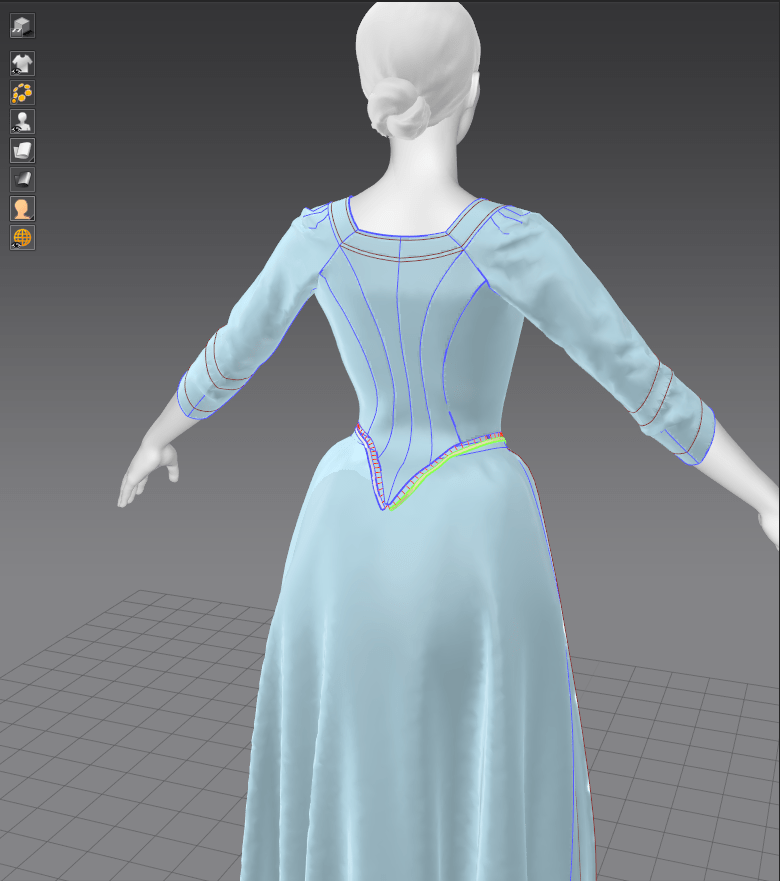Click the dark fabric surface icon

pos(22,180)
